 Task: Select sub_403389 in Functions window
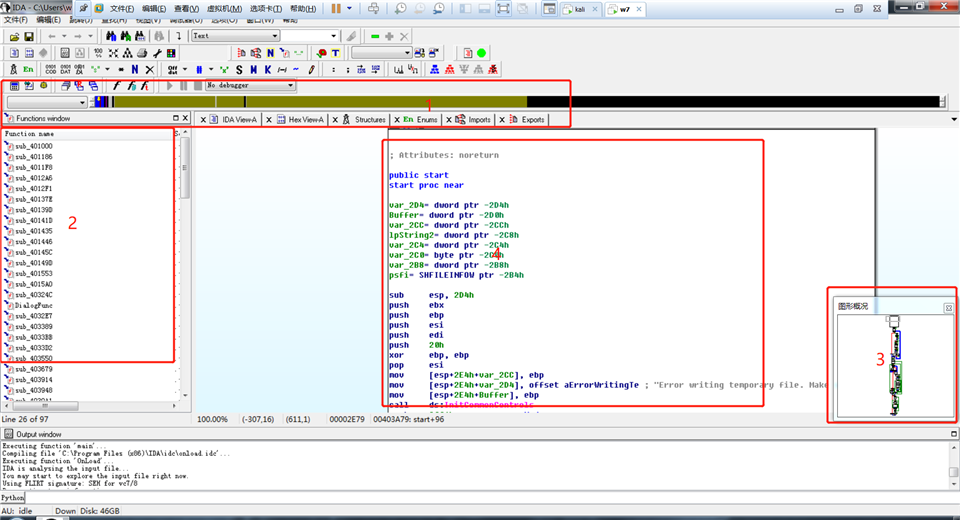click(x=34, y=327)
